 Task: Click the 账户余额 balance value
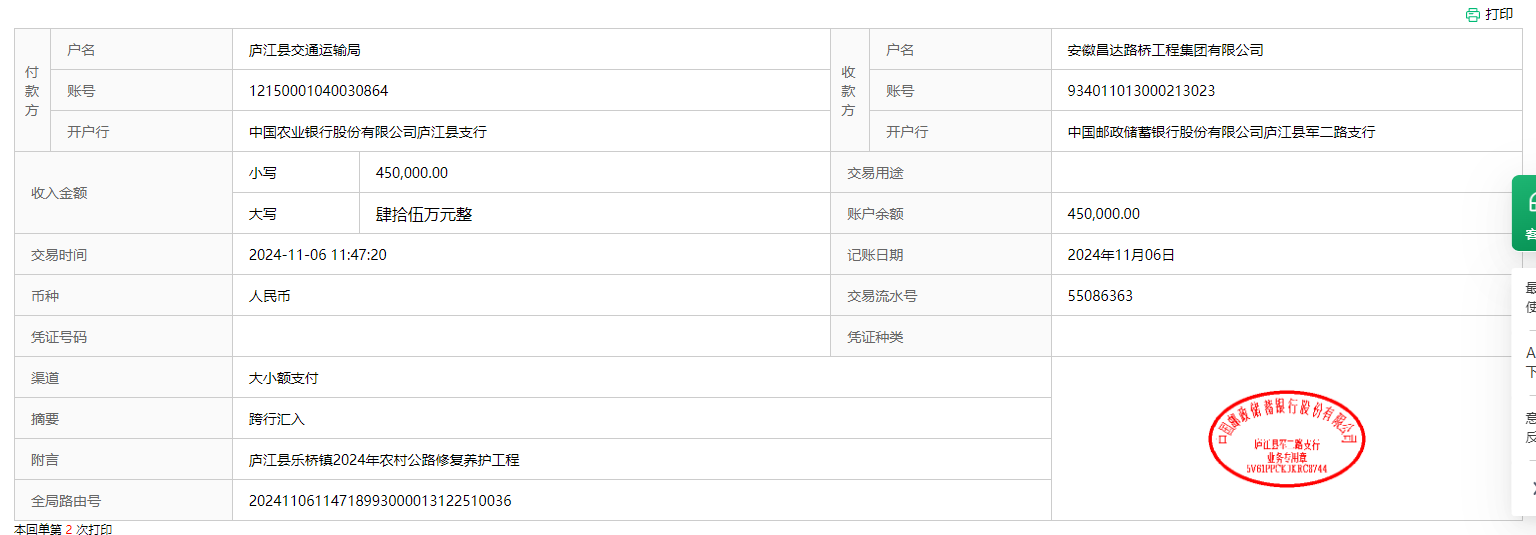coord(1103,214)
